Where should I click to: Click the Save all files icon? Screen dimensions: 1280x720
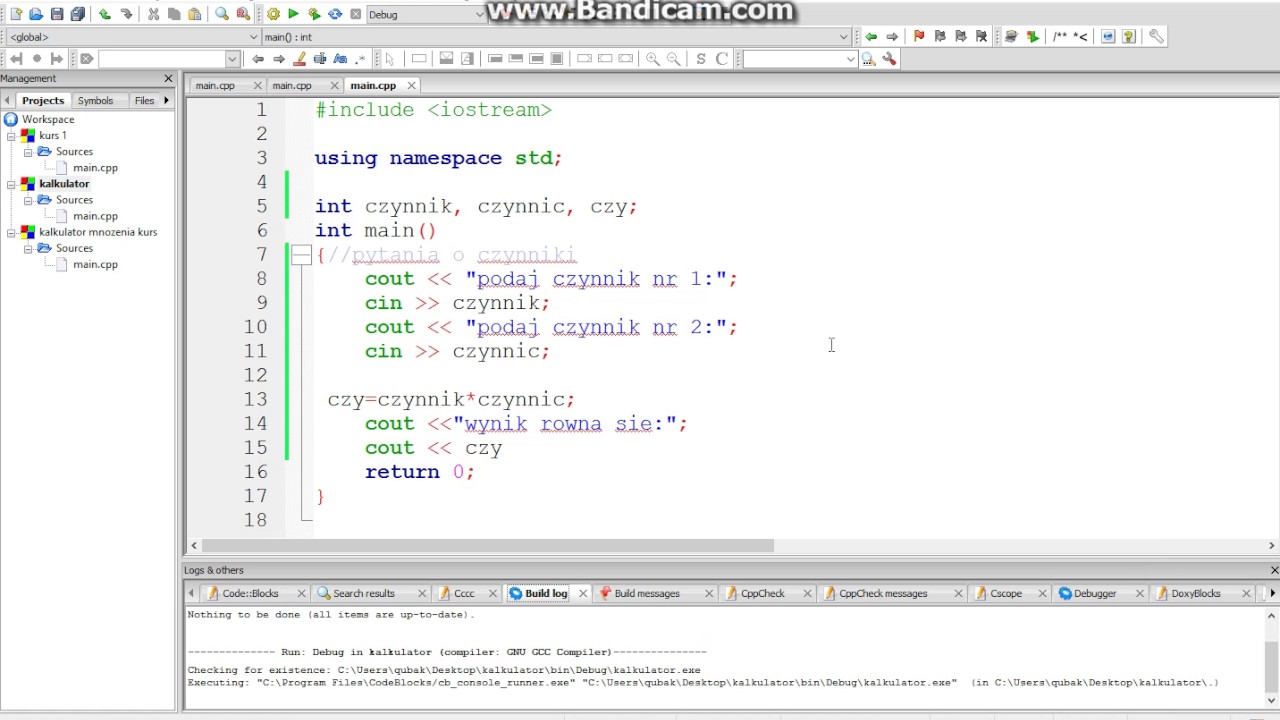click(x=78, y=14)
